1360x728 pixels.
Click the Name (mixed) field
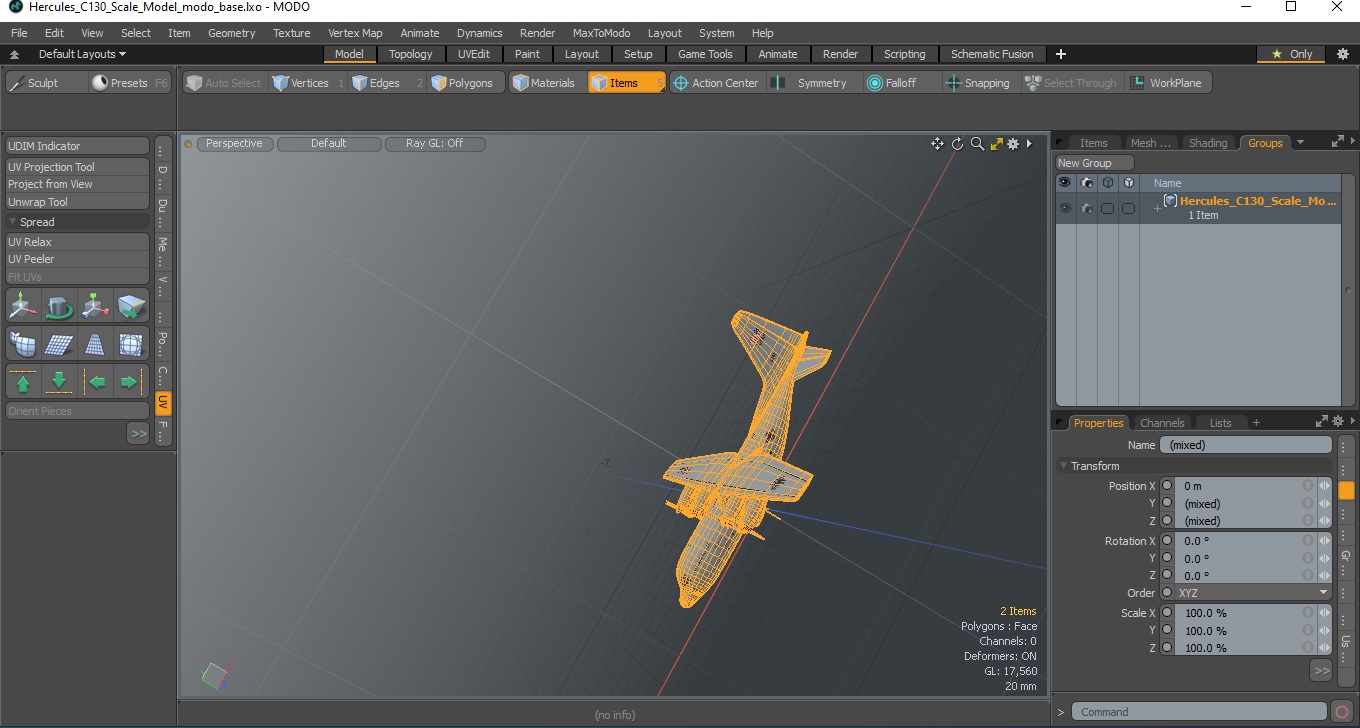tap(1246, 445)
